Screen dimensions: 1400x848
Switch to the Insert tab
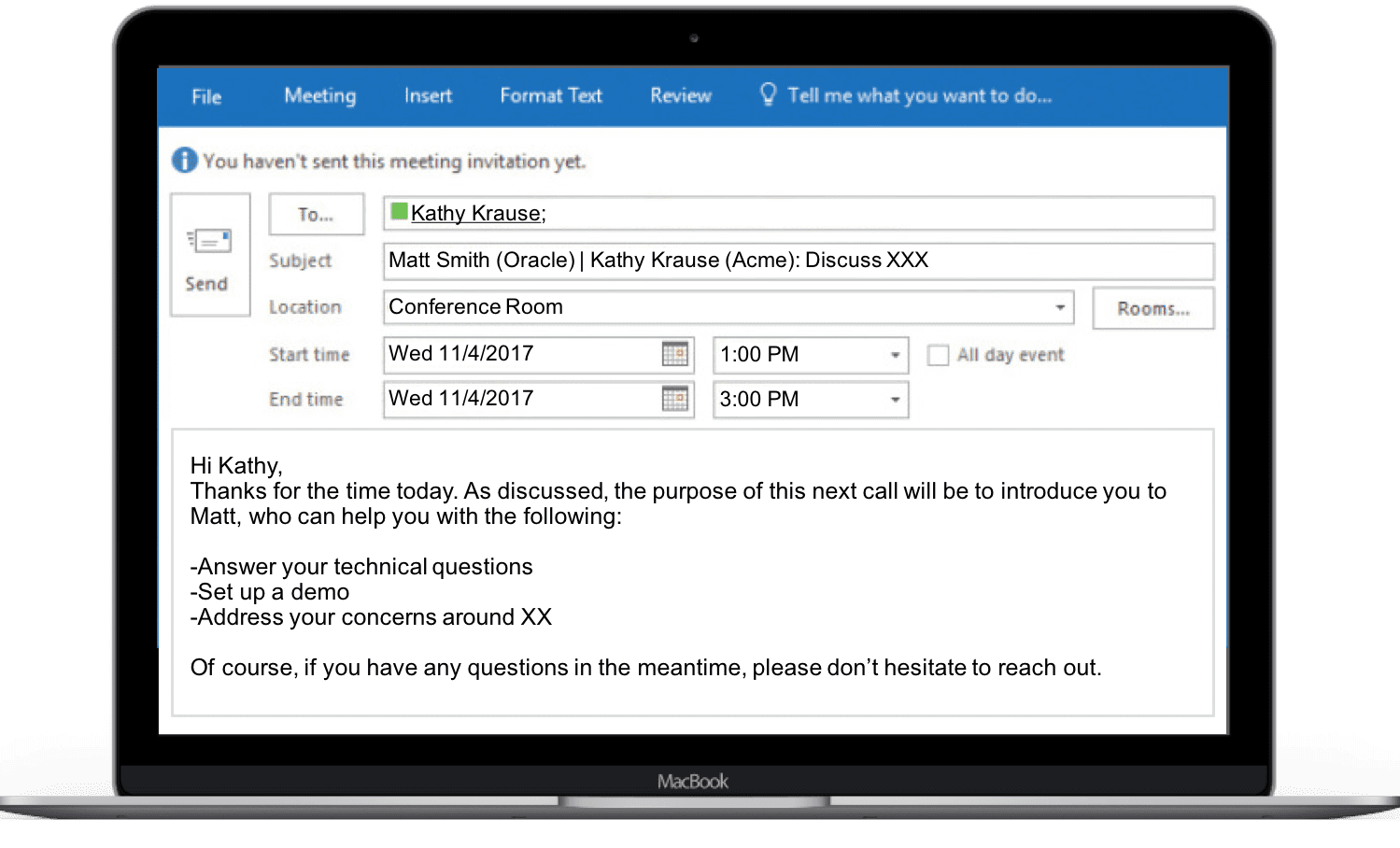point(428,95)
